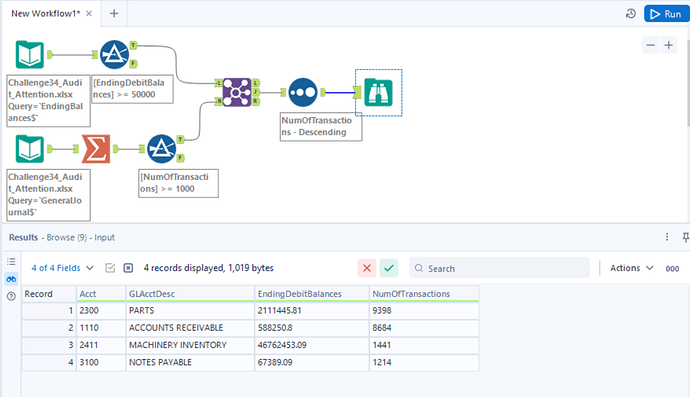Toggle the select-all fields checkbox icon
Viewport: 690px width, 397px height.
click(110, 268)
